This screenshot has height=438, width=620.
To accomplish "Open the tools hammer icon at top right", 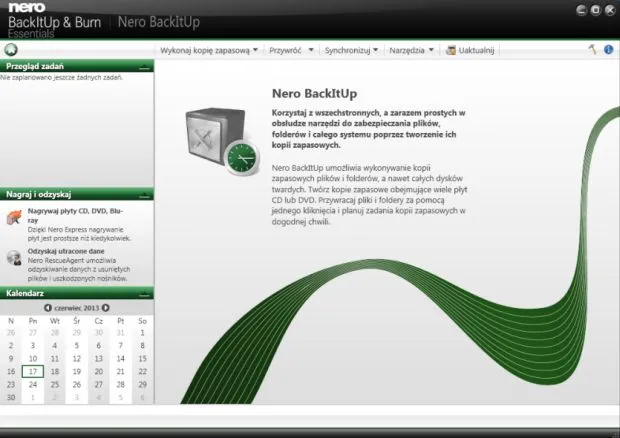I will (593, 49).
